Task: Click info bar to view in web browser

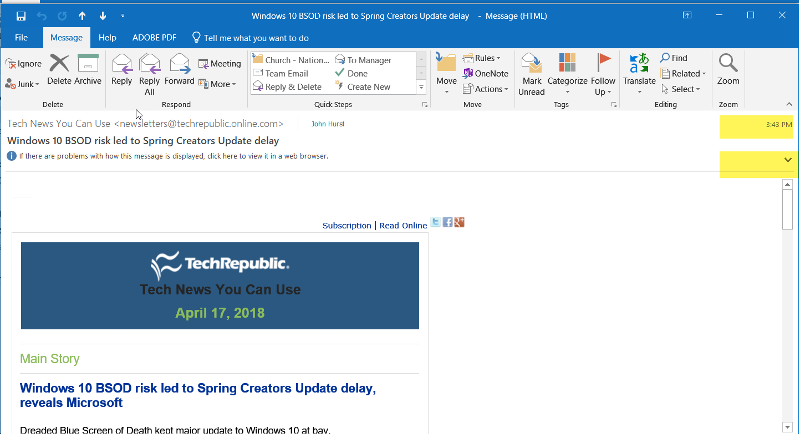Action: point(168,156)
